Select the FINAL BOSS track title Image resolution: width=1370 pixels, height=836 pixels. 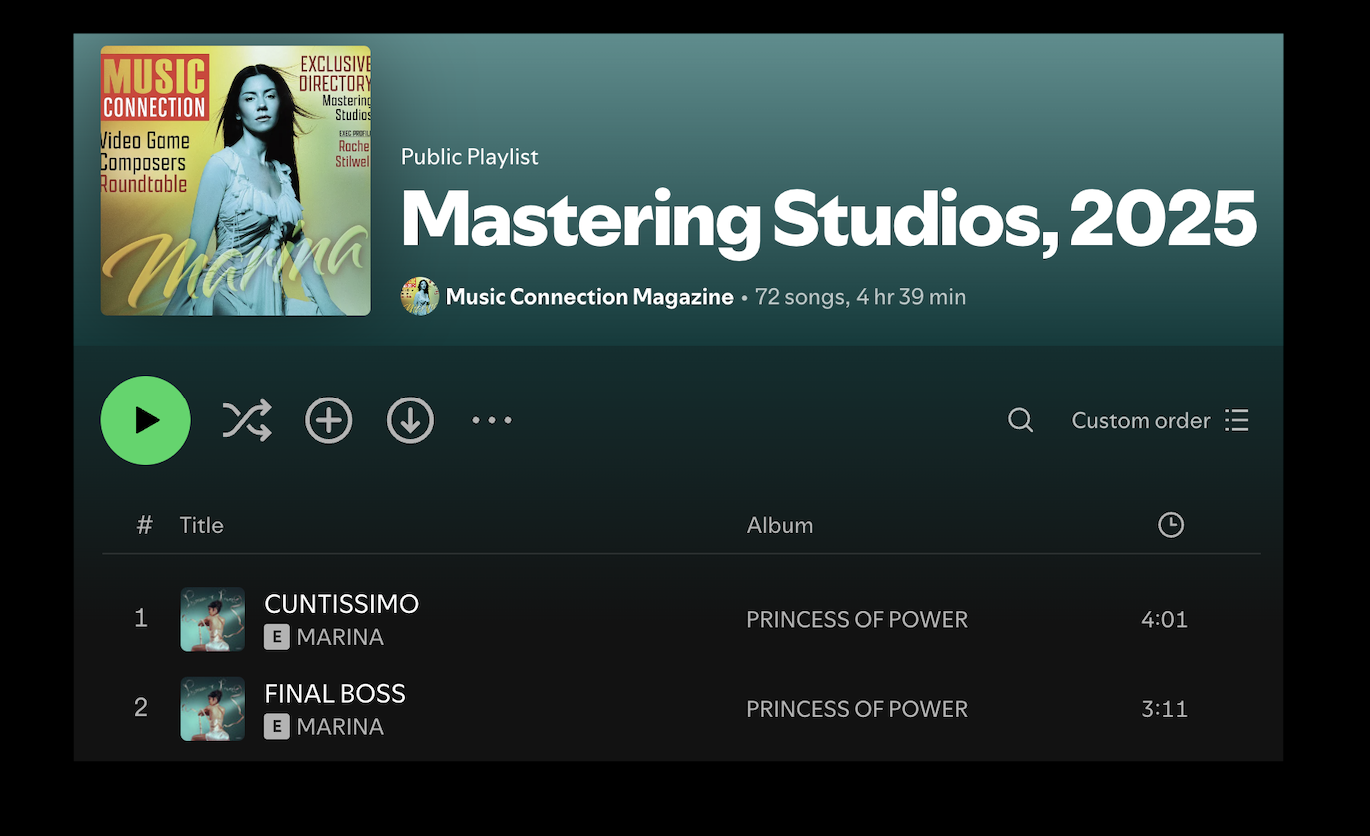click(x=335, y=693)
